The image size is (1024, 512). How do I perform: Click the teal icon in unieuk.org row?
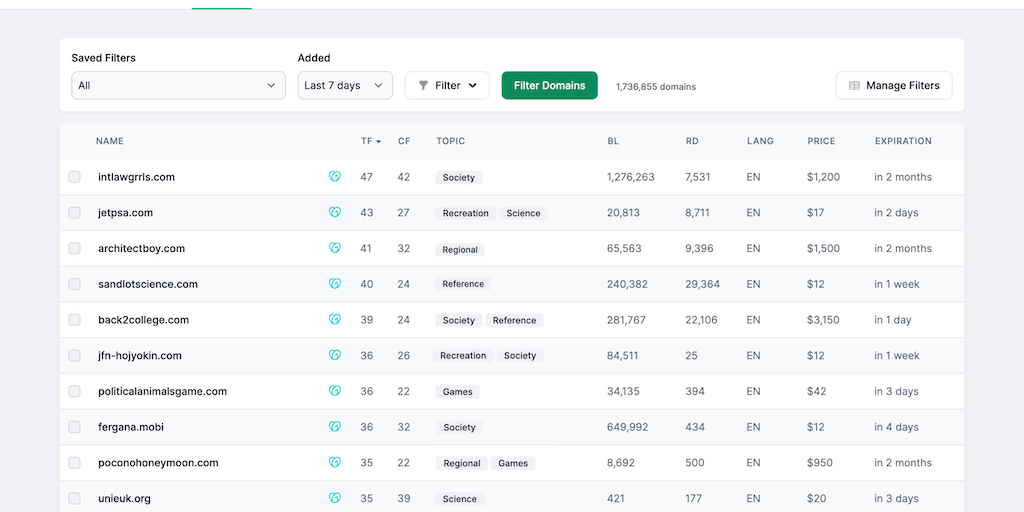pyautogui.click(x=335, y=498)
